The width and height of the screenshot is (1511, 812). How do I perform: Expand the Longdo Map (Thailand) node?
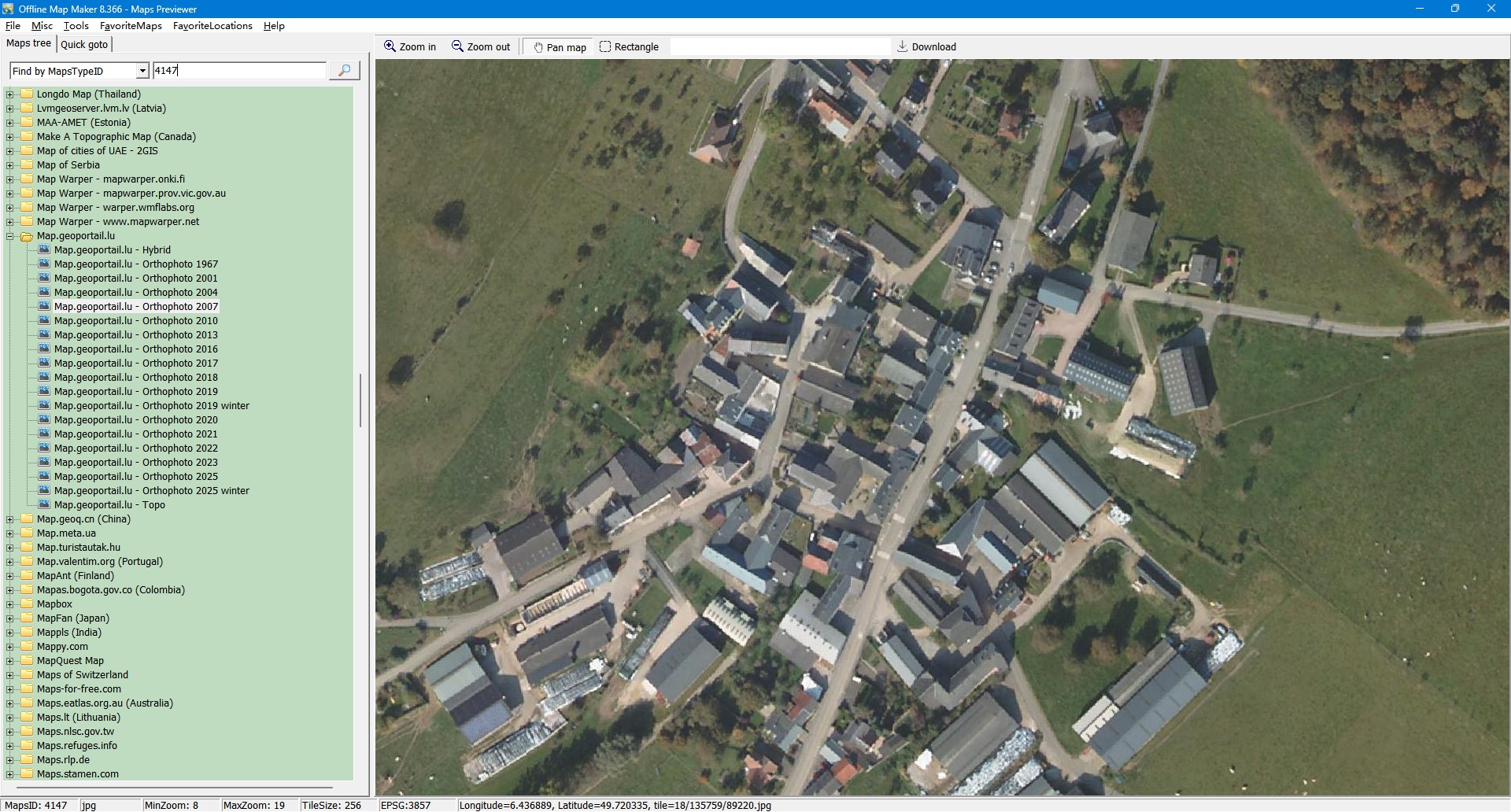coord(10,94)
